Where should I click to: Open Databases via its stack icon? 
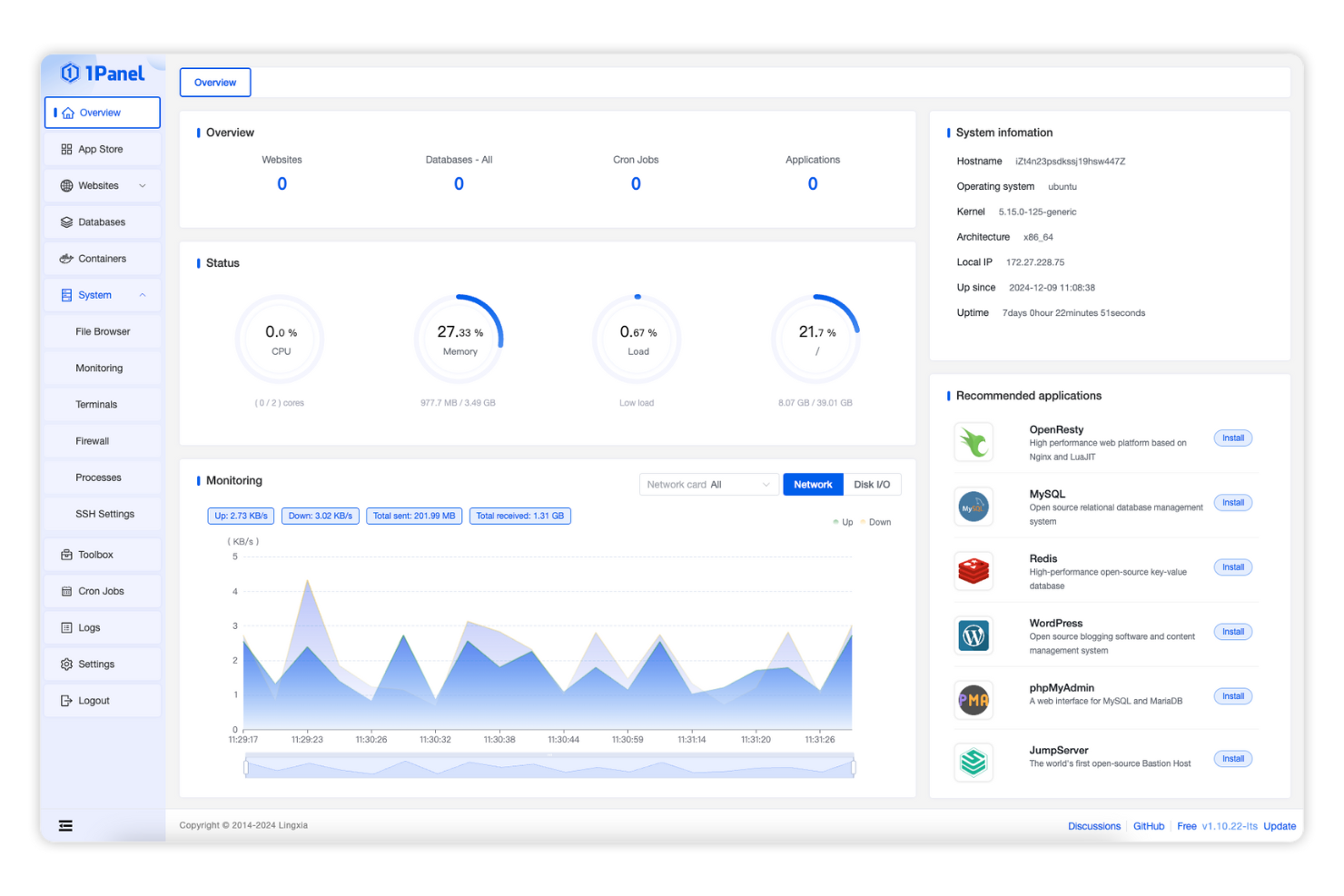point(66,222)
